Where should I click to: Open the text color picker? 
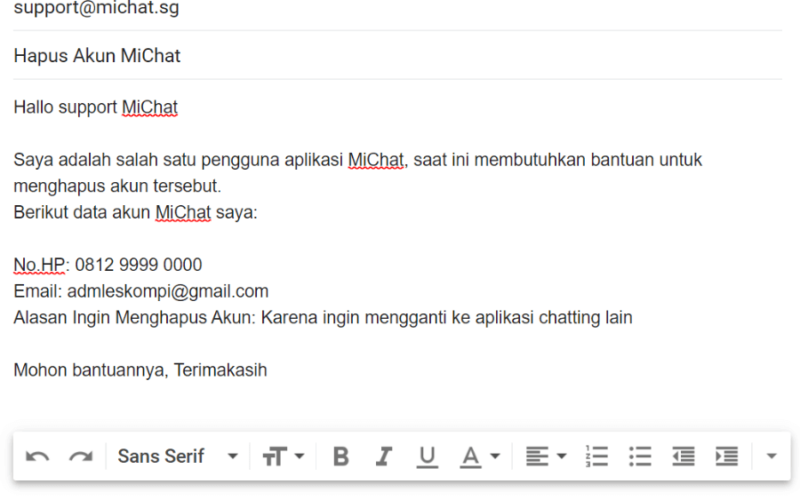480,457
